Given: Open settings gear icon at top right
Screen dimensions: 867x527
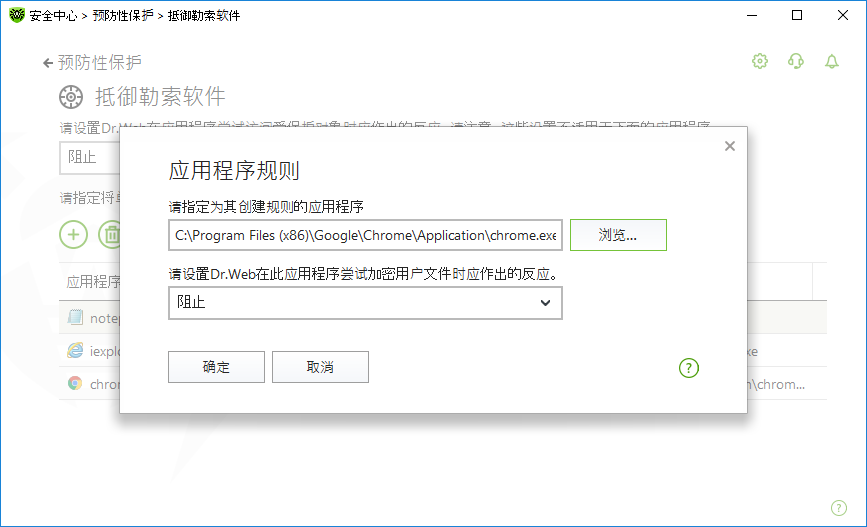Looking at the screenshot, I should [760, 61].
